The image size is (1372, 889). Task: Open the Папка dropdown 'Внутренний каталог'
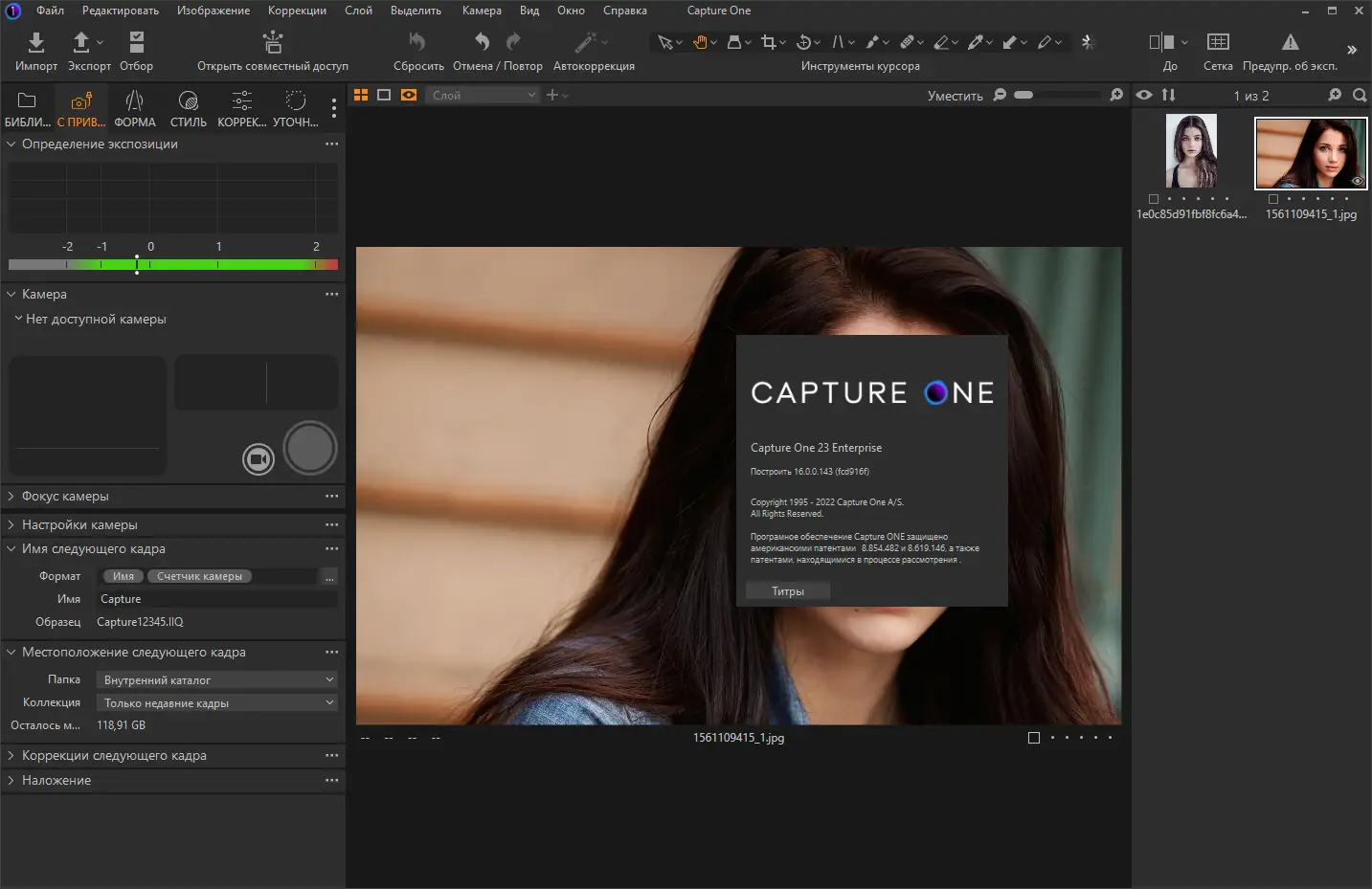[x=217, y=679]
